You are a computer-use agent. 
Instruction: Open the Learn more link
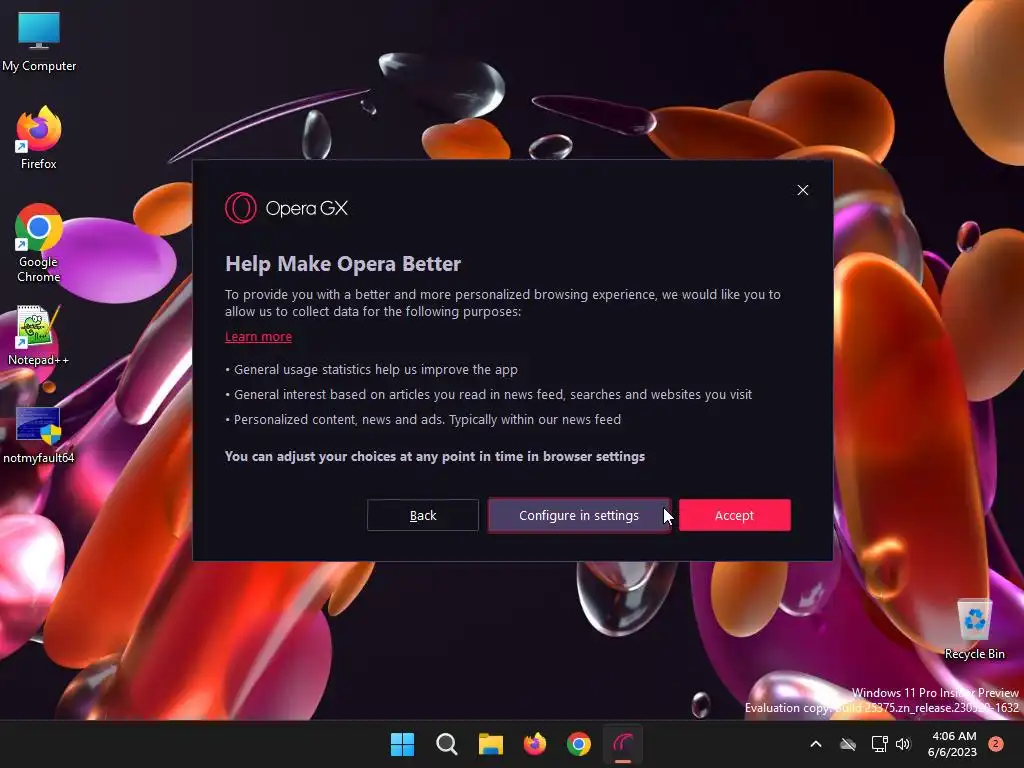pos(258,336)
